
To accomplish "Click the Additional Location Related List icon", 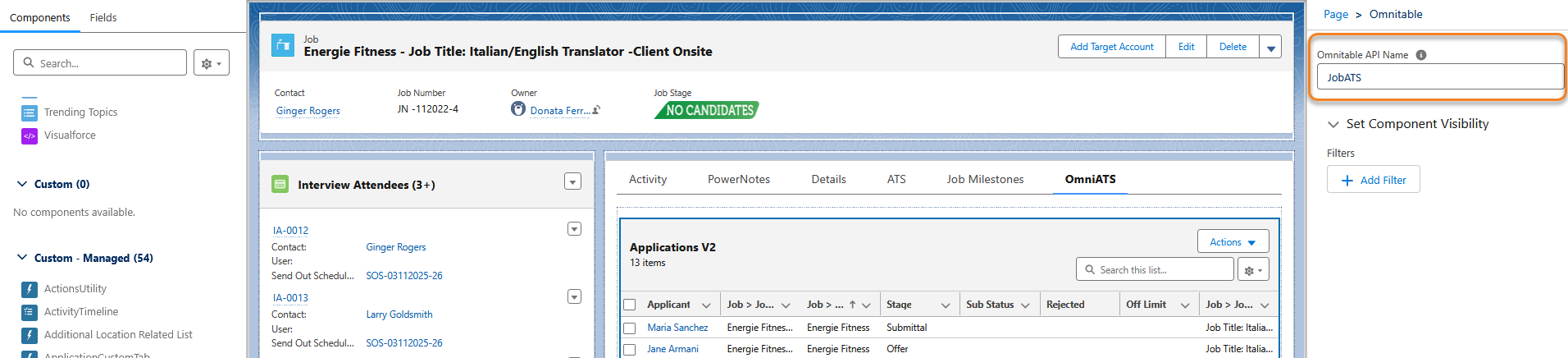I will pyautogui.click(x=30, y=335).
